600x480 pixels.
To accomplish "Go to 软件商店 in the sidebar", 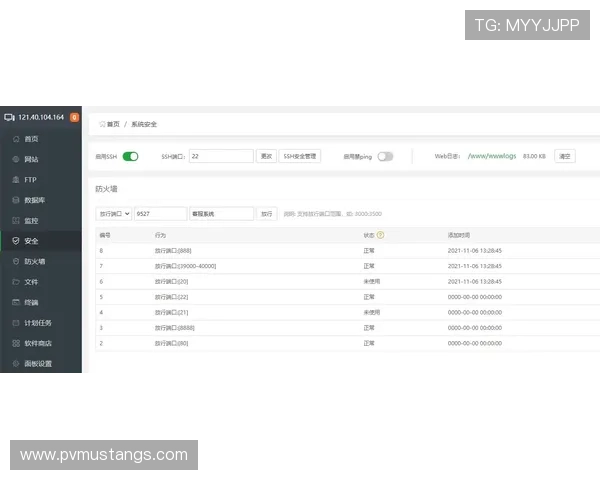I will click(x=38, y=343).
